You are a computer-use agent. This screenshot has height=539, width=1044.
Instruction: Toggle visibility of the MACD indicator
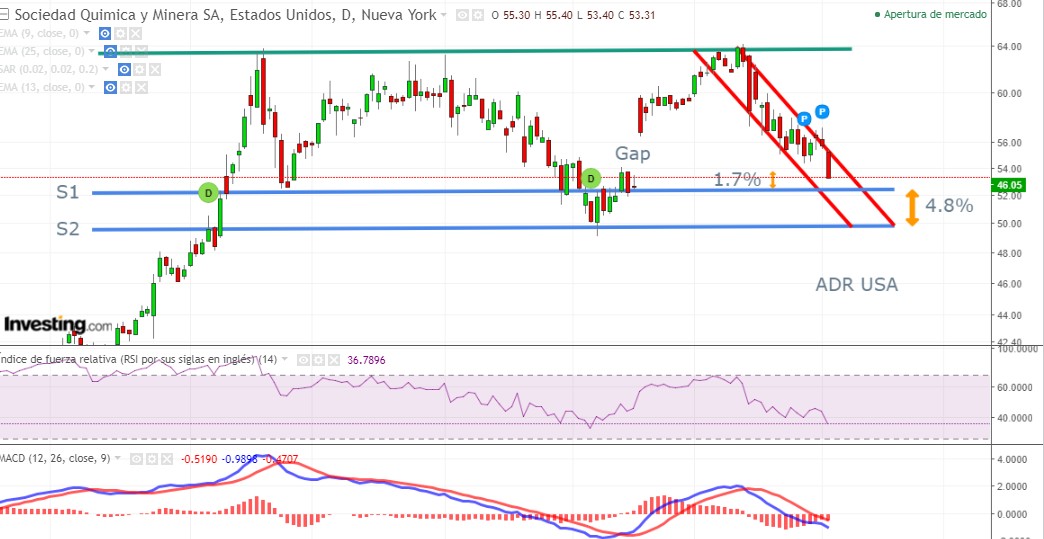point(136,458)
